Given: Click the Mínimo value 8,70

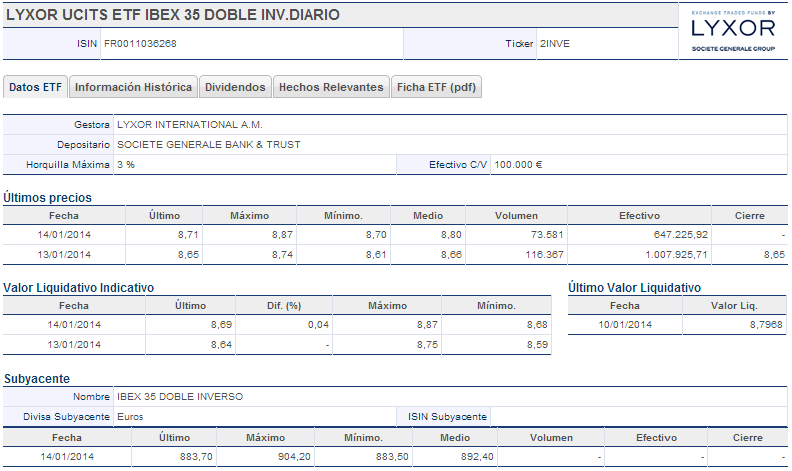Looking at the screenshot, I should pyautogui.click(x=376, y=234).
